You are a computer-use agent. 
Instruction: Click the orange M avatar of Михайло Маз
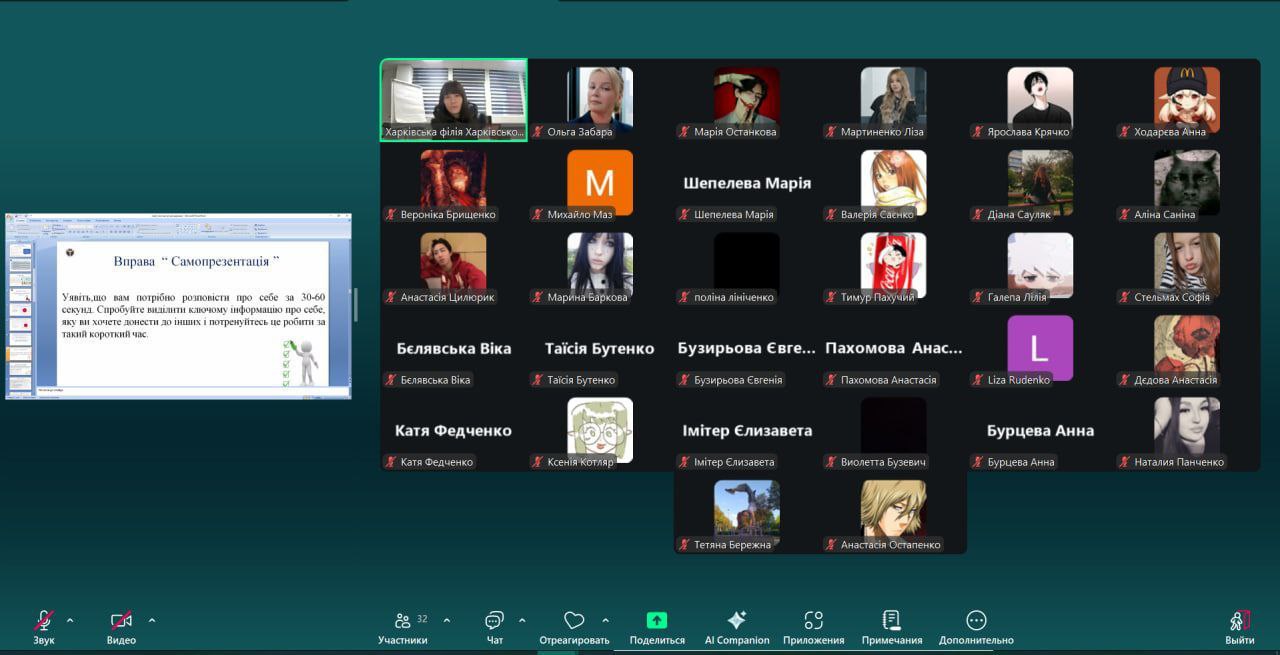click(x=600, y=182)
